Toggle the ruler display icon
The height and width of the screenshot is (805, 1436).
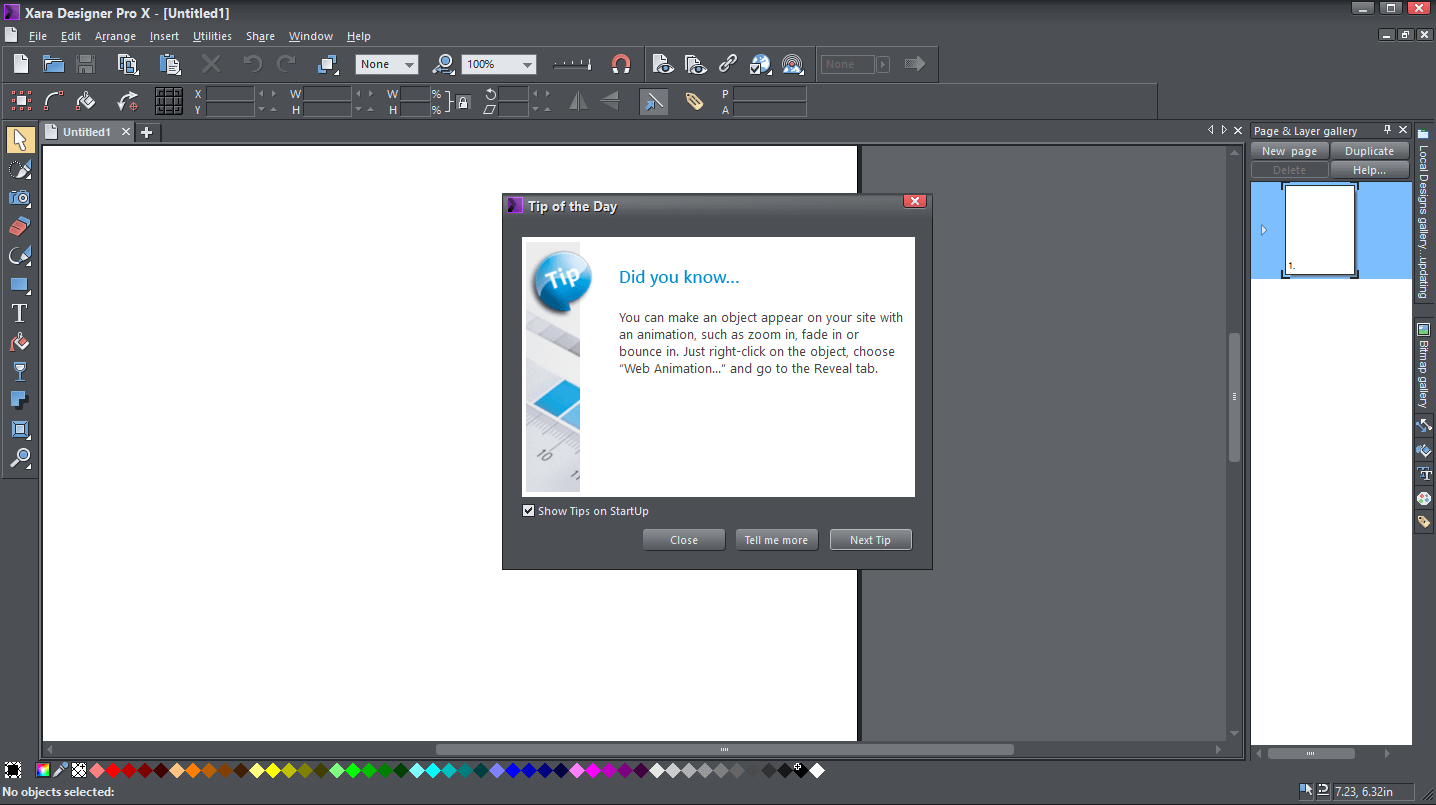[x=573, y=64]
